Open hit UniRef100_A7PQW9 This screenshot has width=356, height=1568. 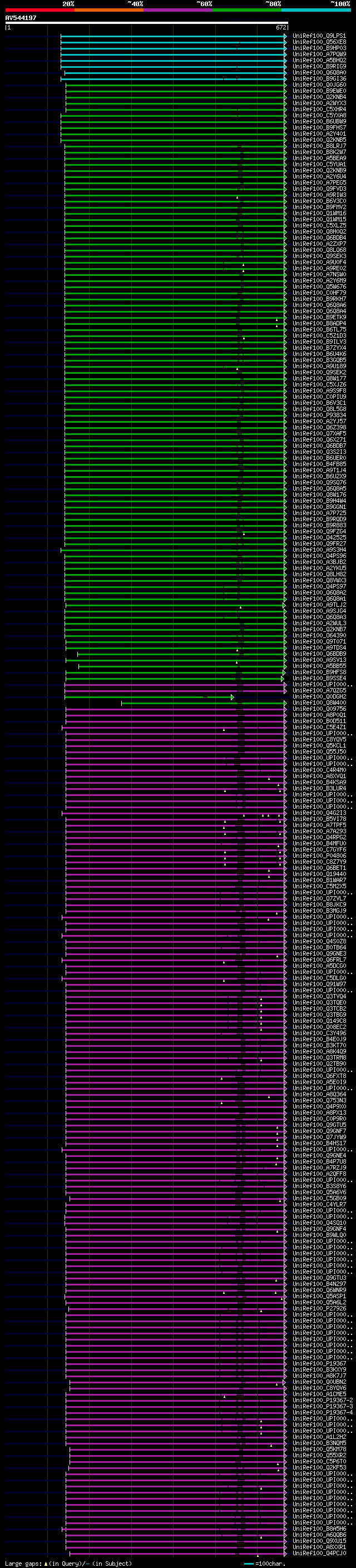pos(319,54)
